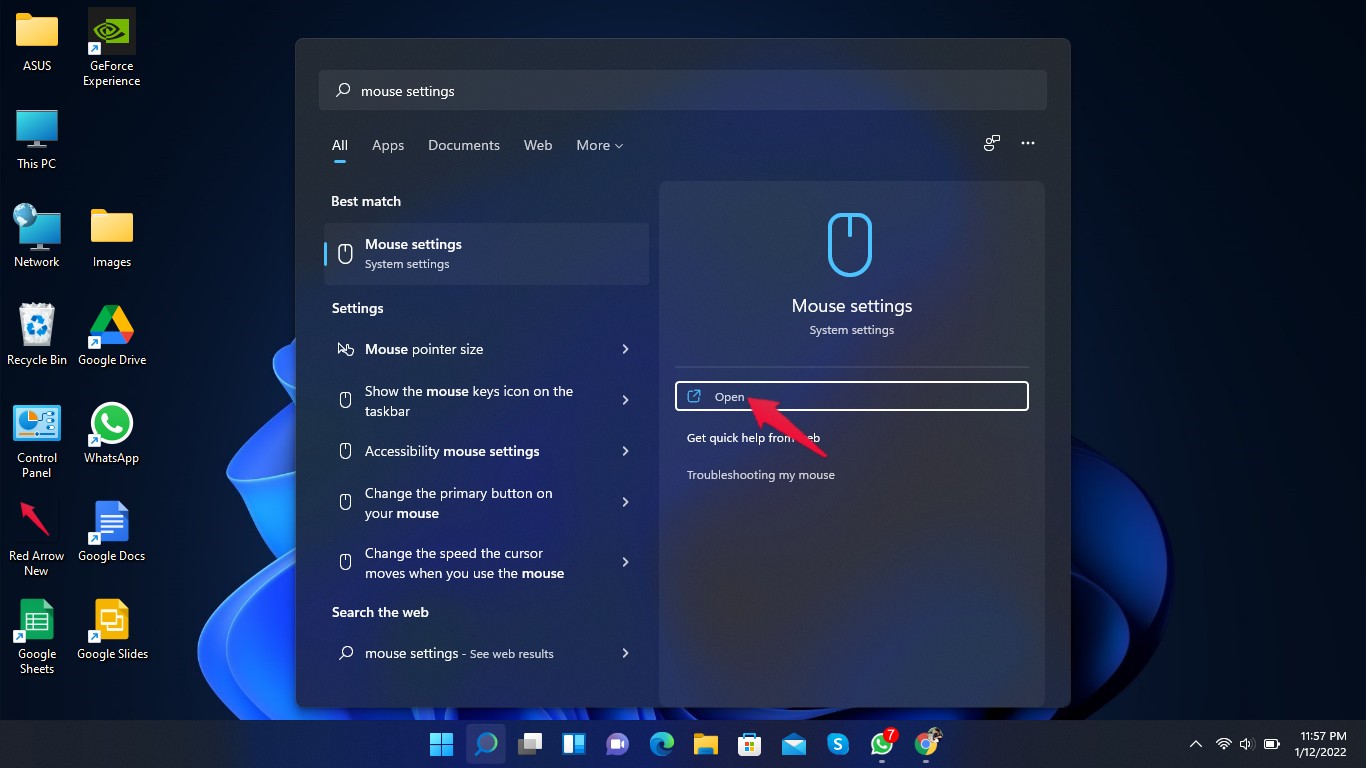Image resolution: width=1366 pixels, height=768 pixels.
Task: Click the search feedback icon beside the ellipsis
Action: [x=992, y=144]
